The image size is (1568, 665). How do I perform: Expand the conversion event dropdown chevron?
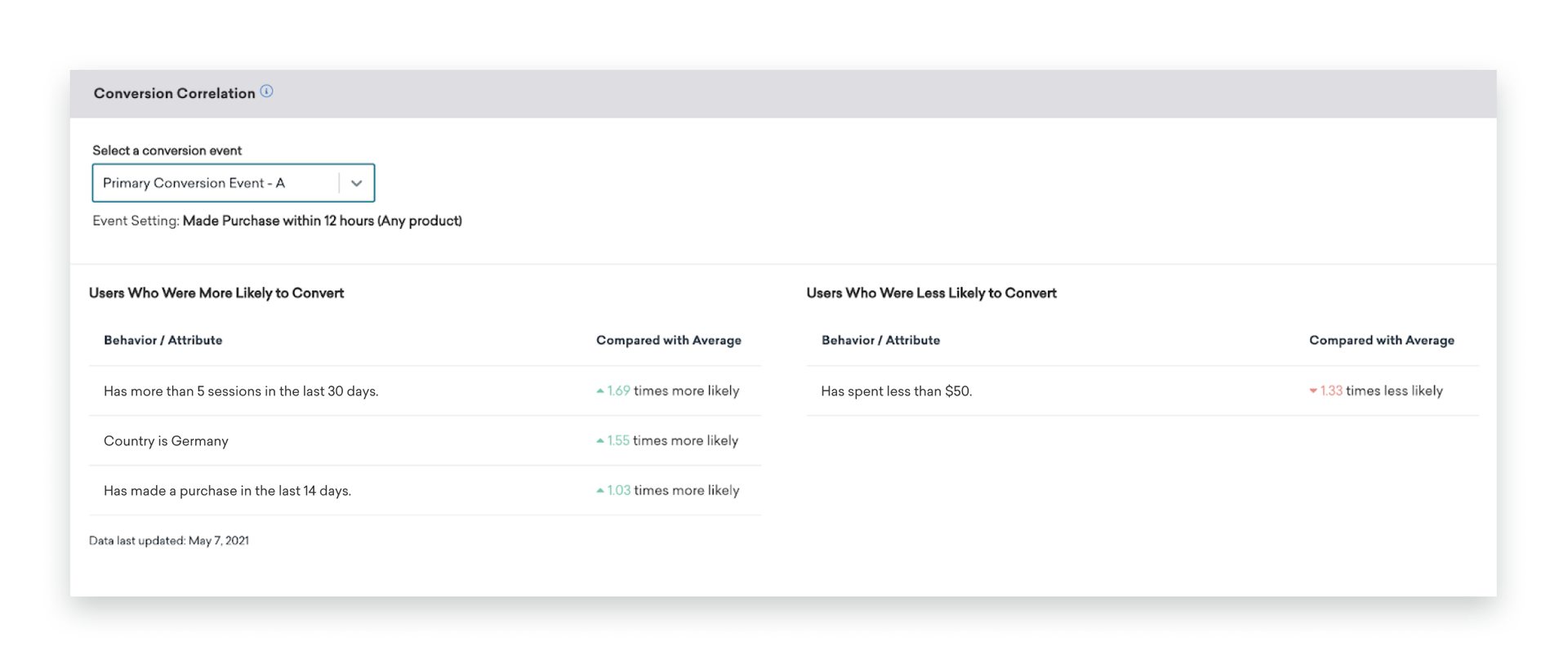coord(356,183)
